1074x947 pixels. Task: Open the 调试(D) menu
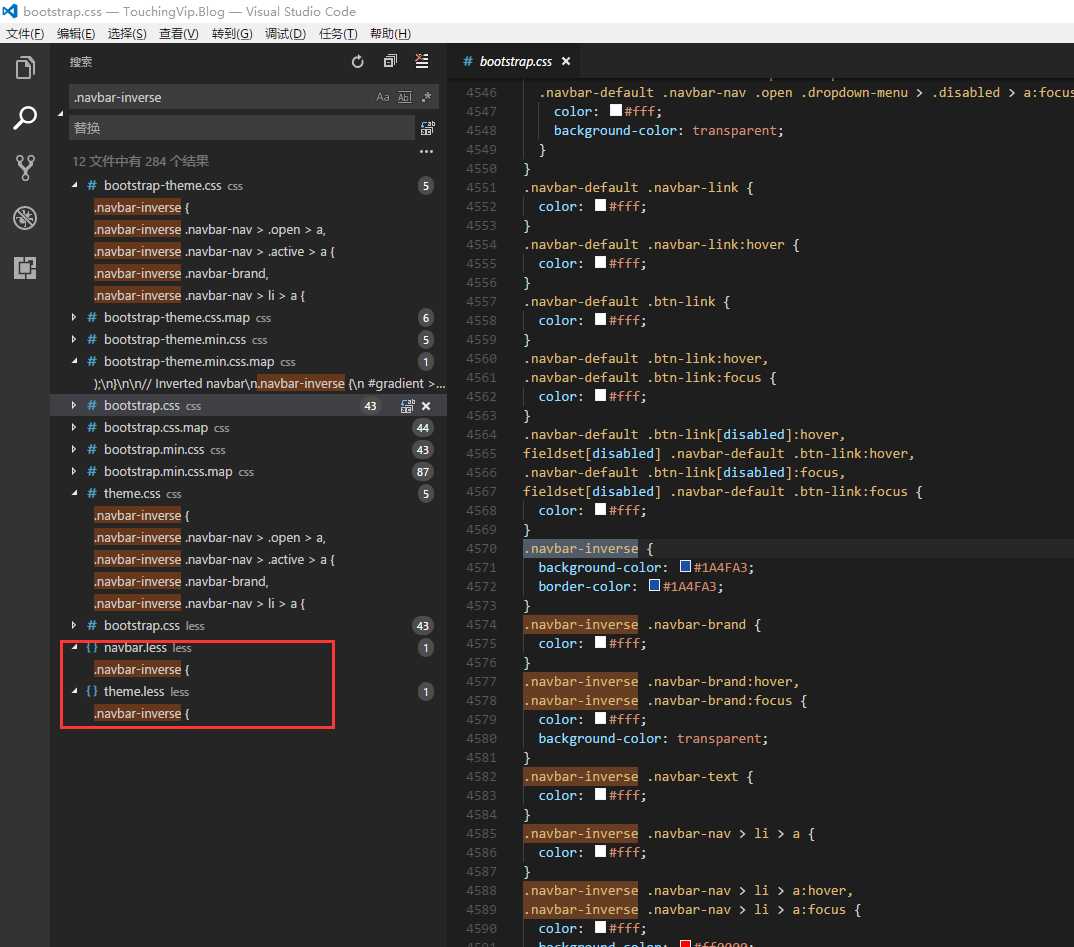point(285,34)
